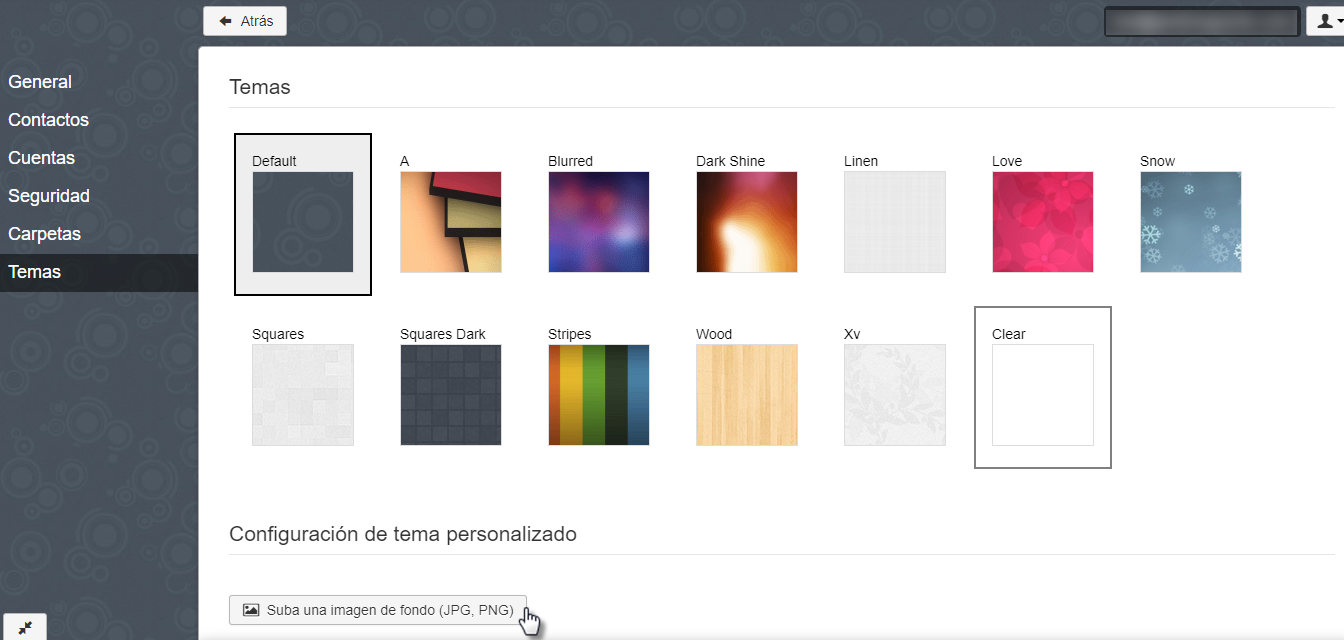Apply the Blurred theme
1344x640 pixels.
pos(598,222)
